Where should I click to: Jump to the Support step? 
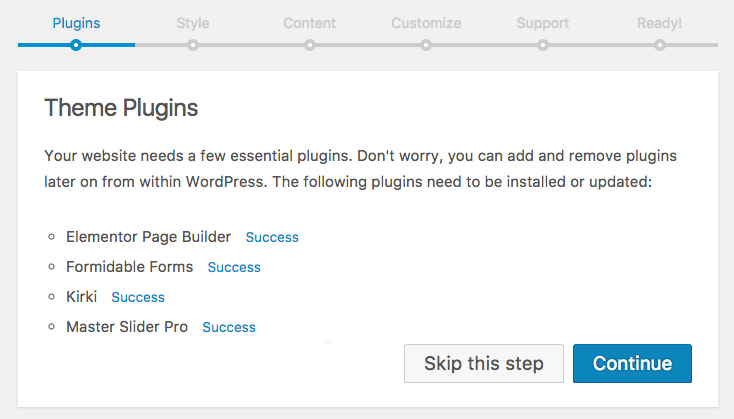click(543, 23)
